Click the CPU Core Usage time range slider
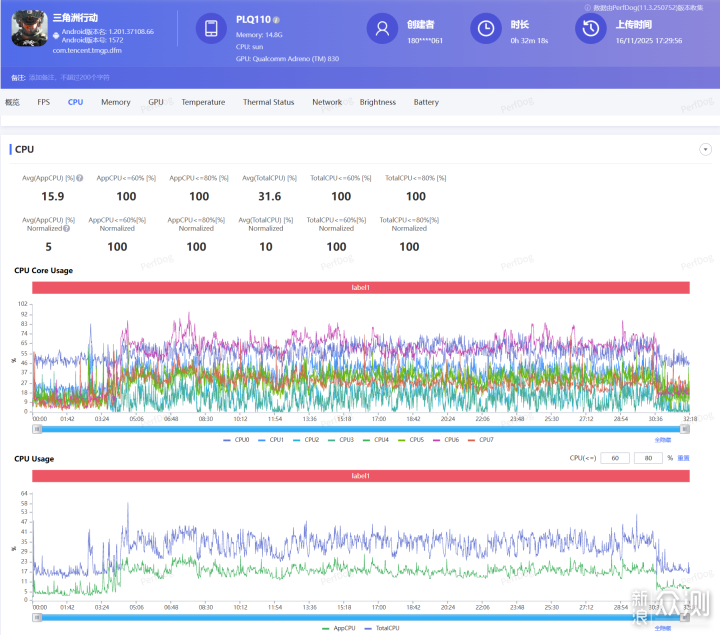 360,428
